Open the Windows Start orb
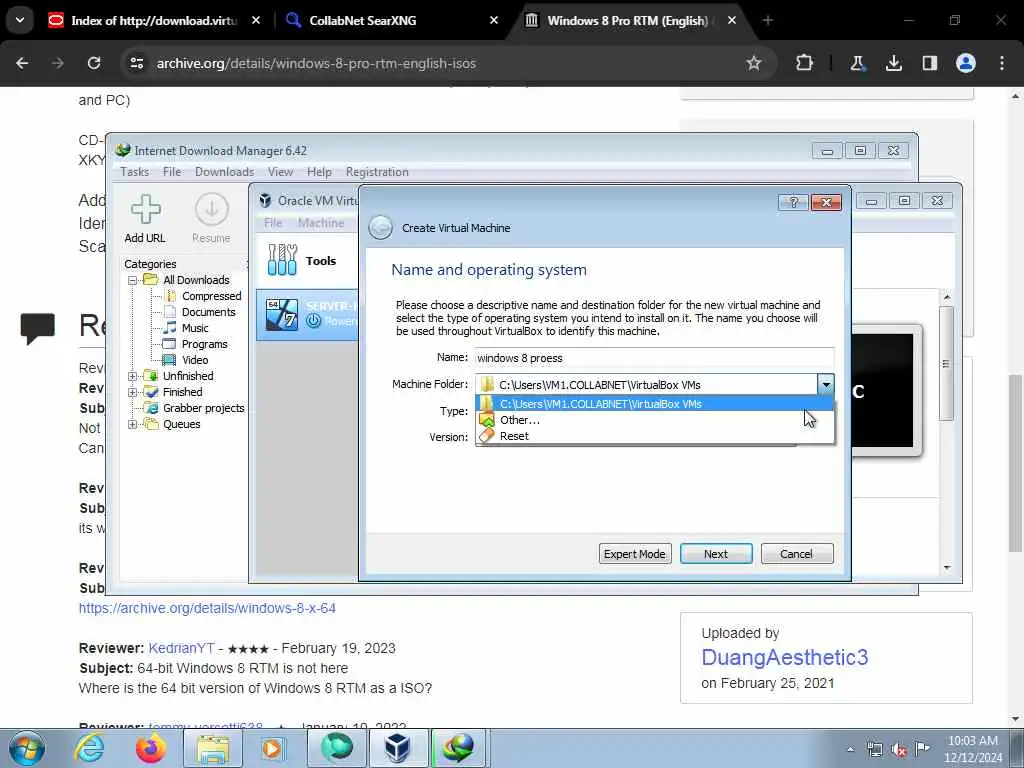Image resolution: width=1024 pixels, height=768 pixels. 27,748
